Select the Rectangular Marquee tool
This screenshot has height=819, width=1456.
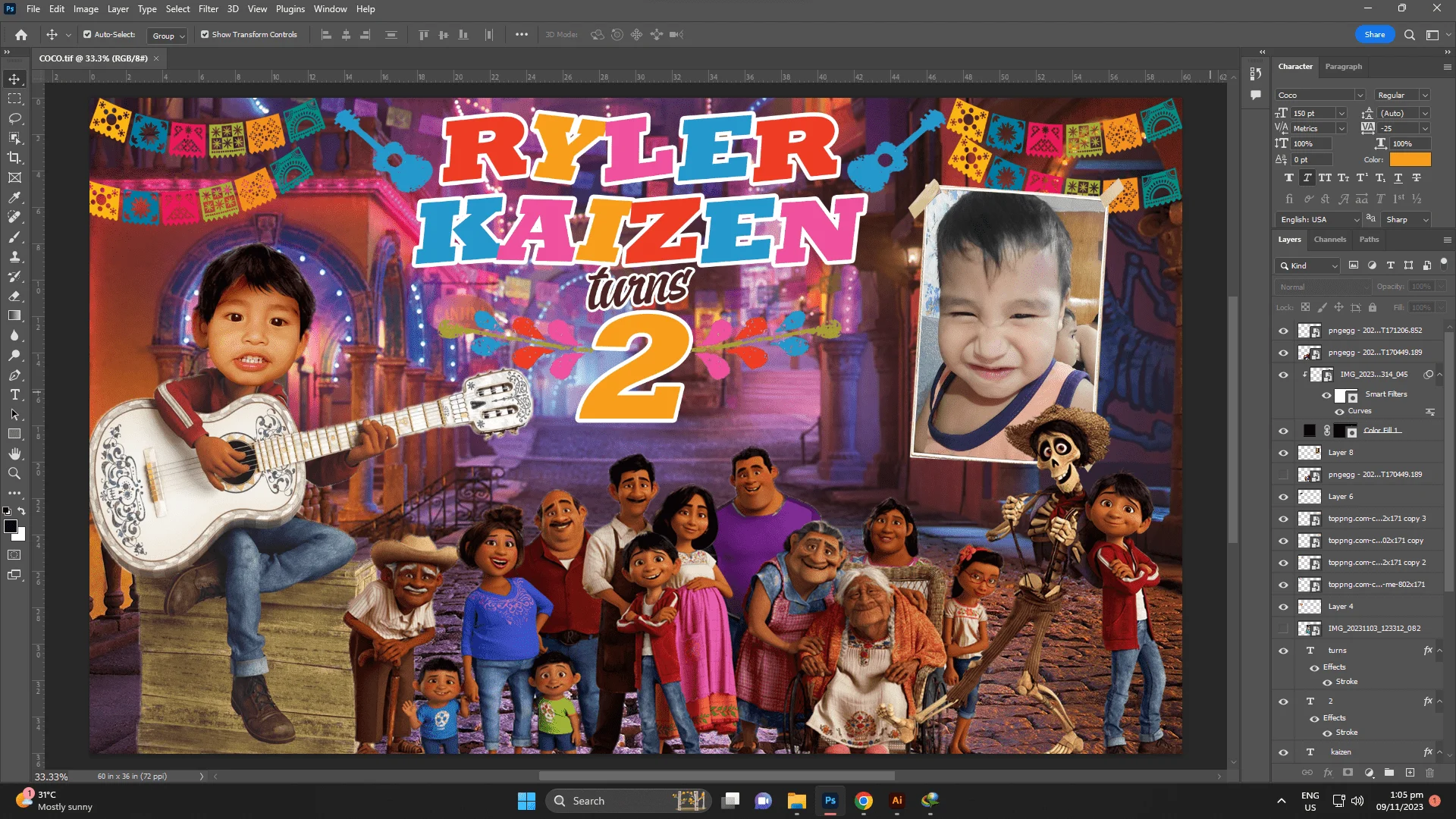[x=14, y=99]
